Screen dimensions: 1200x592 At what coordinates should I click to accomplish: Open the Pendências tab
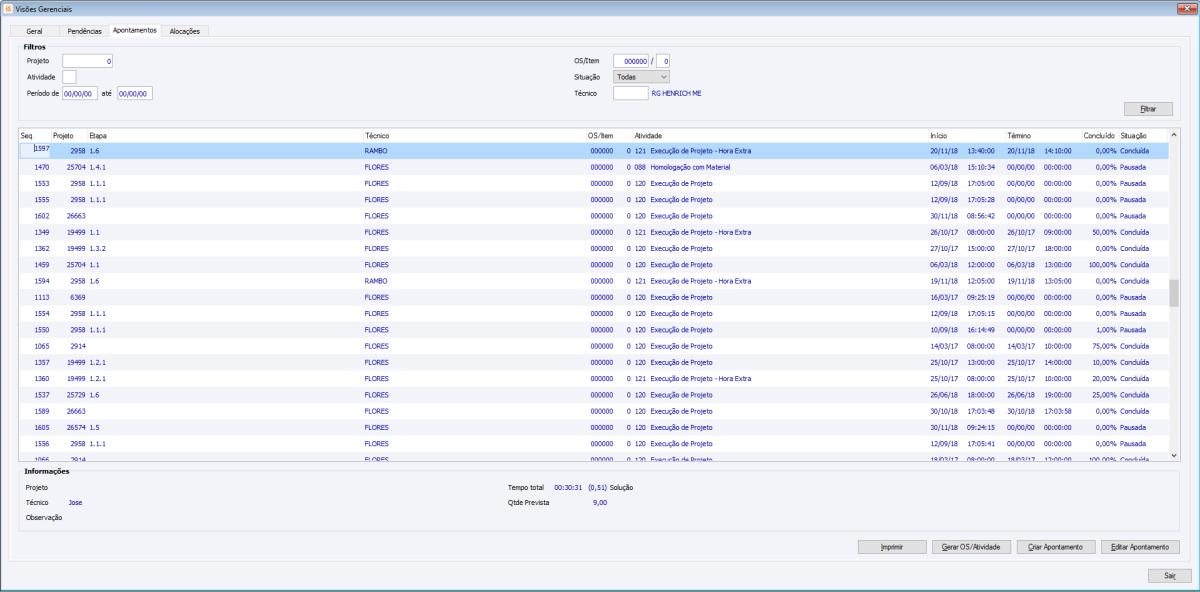[85, 31]
